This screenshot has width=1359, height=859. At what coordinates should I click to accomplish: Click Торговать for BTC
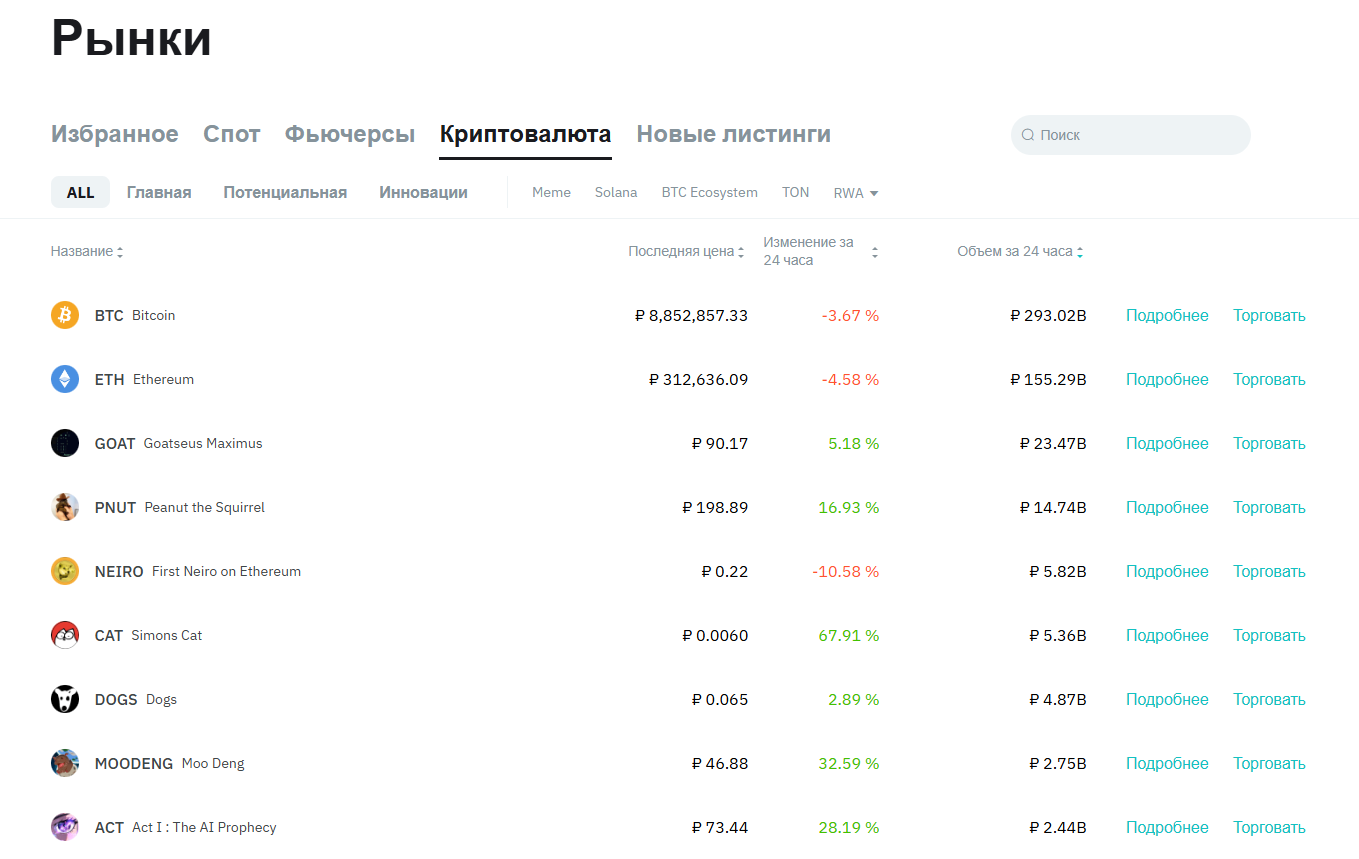[1269, 315]
